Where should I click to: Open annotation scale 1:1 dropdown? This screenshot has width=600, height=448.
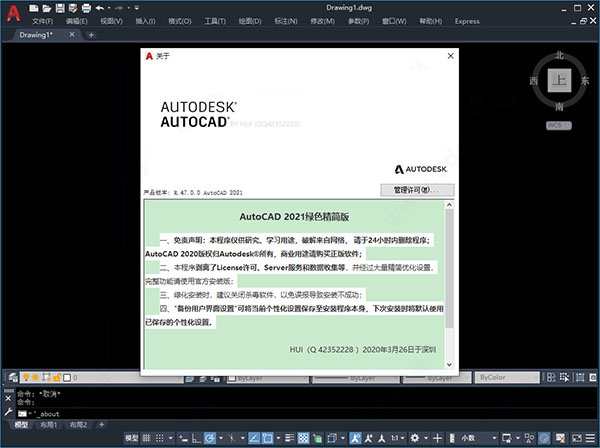pyautogui.click(x=398, y=438)
